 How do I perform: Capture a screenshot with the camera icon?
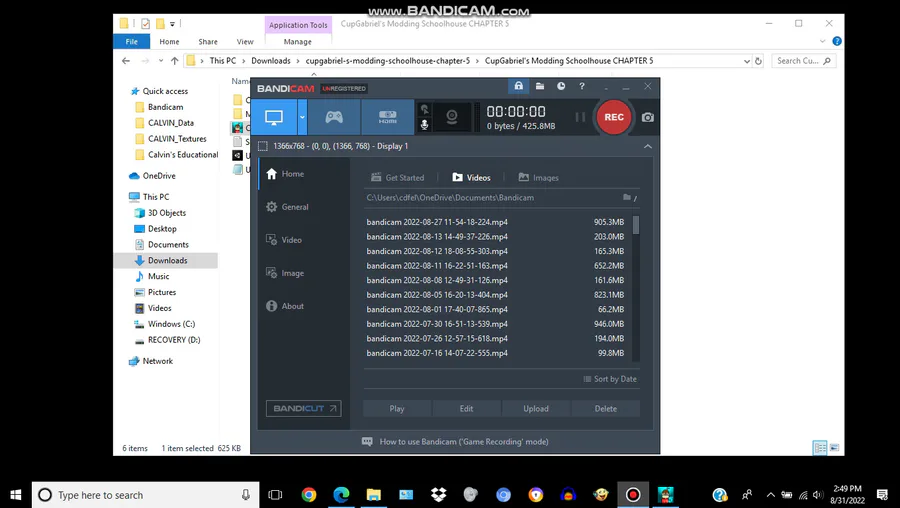pos(647,117)
